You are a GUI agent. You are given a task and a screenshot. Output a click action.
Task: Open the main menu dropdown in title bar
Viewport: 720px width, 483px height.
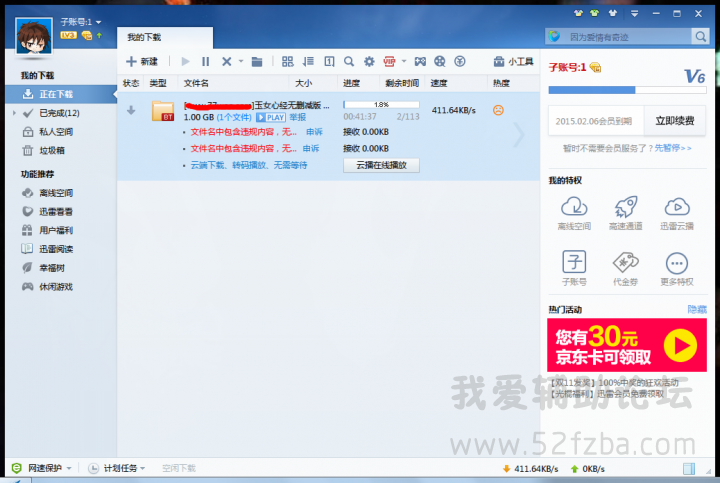[x=634, y=14]
